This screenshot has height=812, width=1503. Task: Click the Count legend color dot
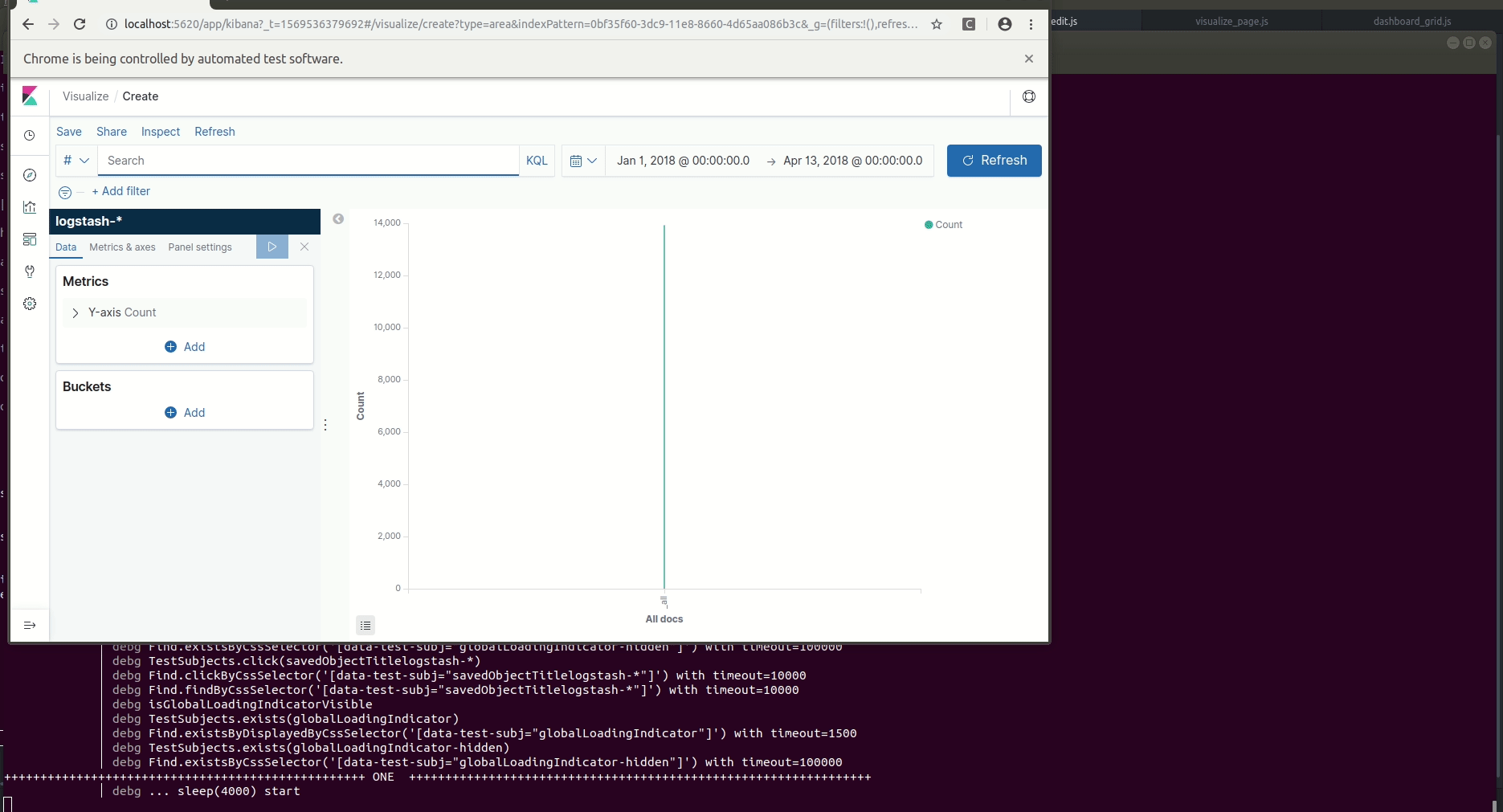(929, 225)
